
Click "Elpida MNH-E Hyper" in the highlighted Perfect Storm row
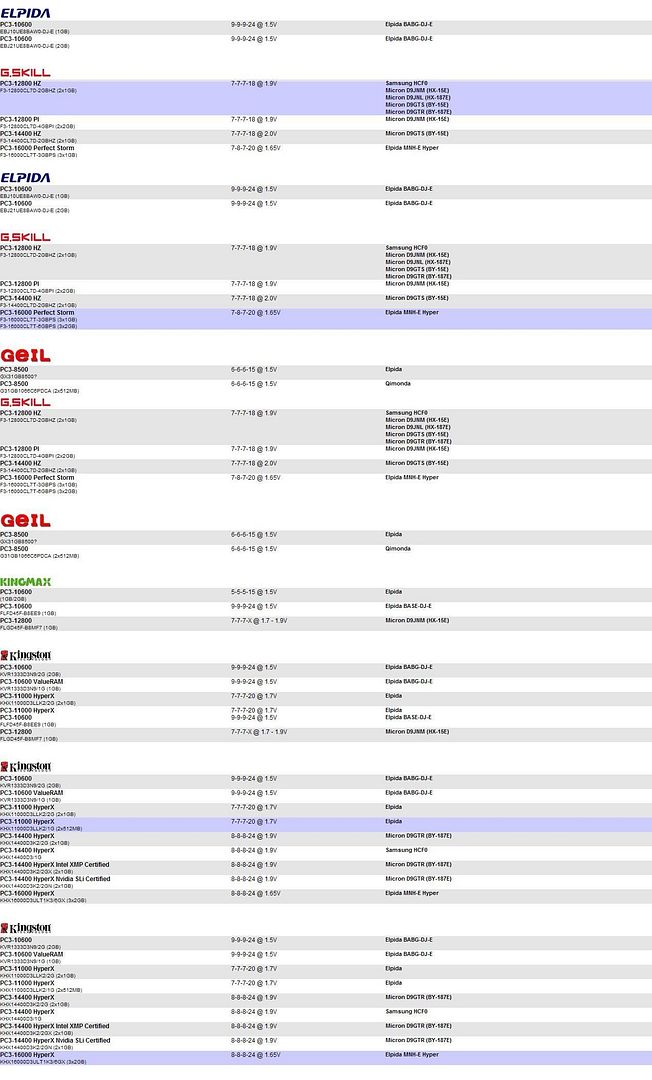412,313
